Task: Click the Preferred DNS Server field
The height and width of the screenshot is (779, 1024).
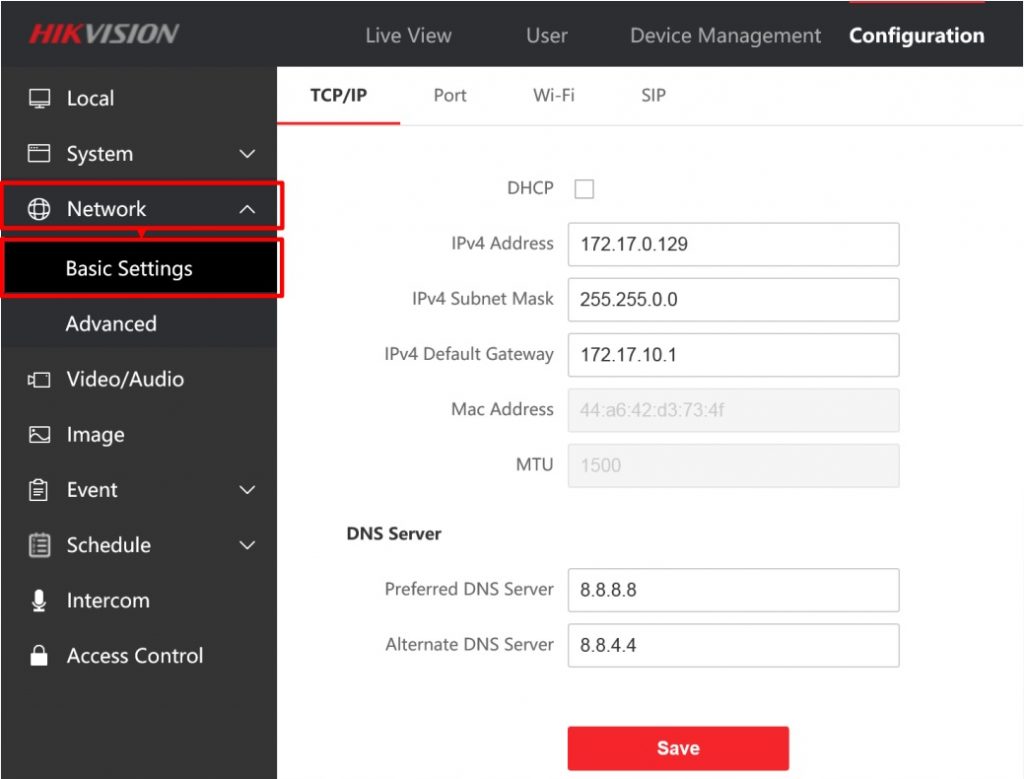Action: click(x=733, y=590)
